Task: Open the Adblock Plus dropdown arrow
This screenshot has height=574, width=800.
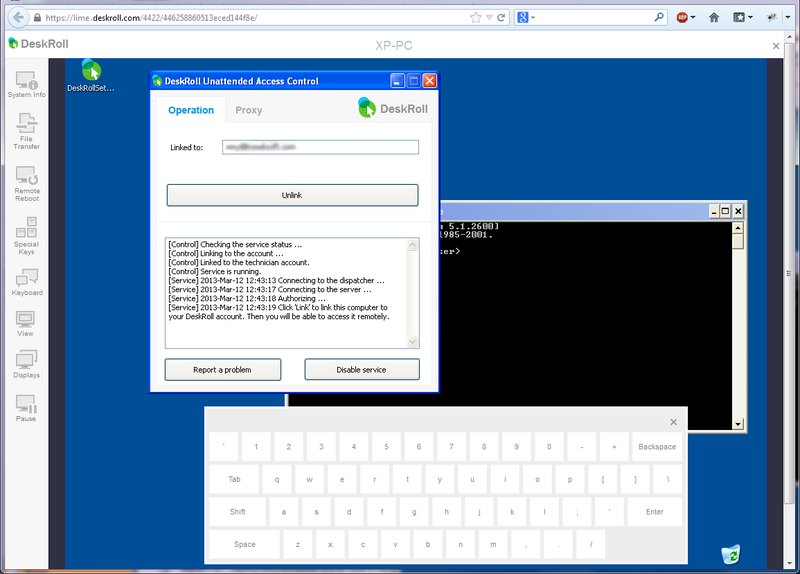Action: pos(693,17)
